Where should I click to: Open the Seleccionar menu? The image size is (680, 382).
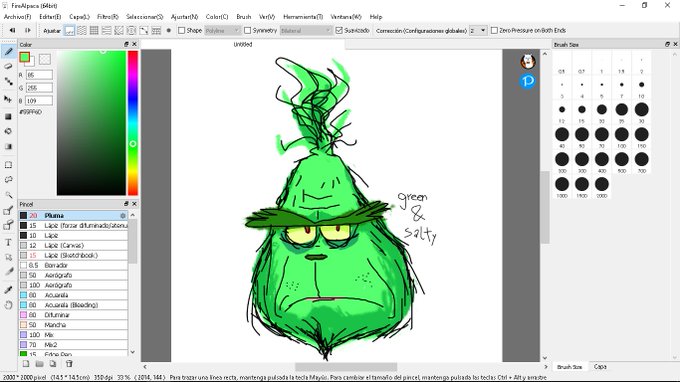145,16
